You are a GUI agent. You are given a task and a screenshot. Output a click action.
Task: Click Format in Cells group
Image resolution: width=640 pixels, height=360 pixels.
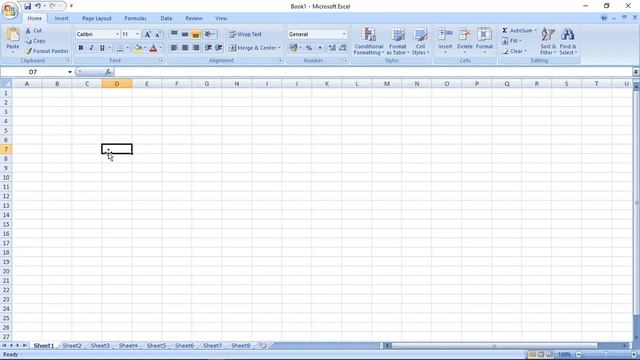coord(484,41)
